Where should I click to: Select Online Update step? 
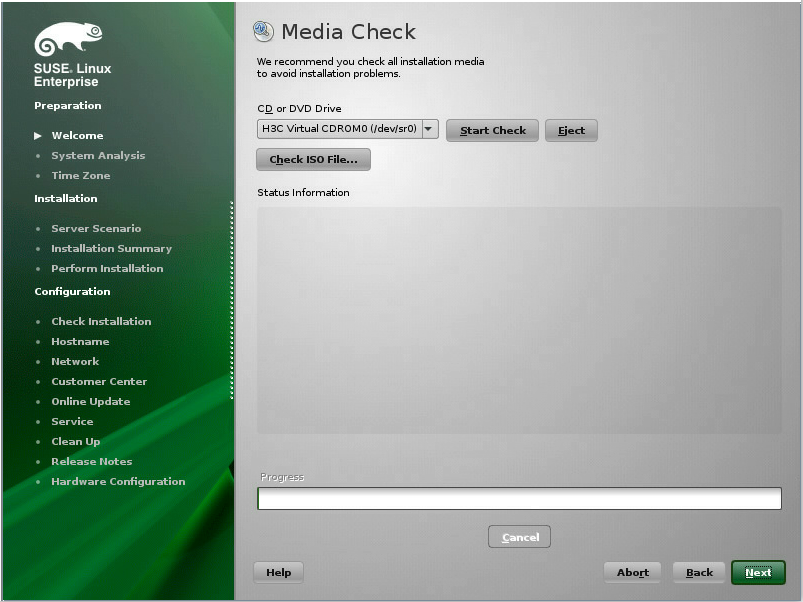click(91, 402)
